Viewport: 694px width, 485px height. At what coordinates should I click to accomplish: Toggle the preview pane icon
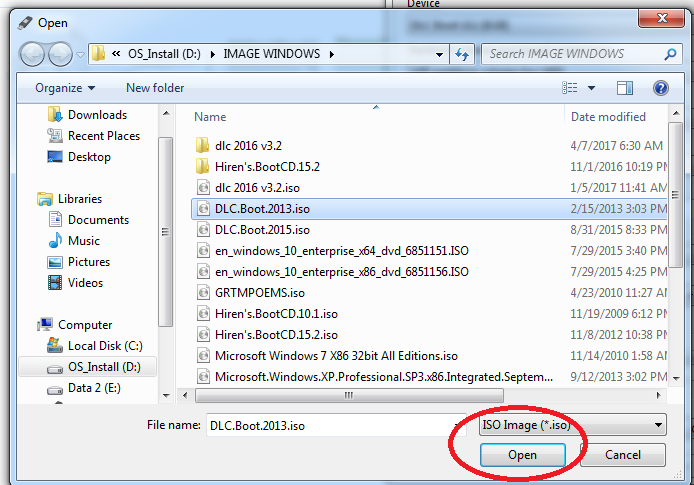pos(625,88)
